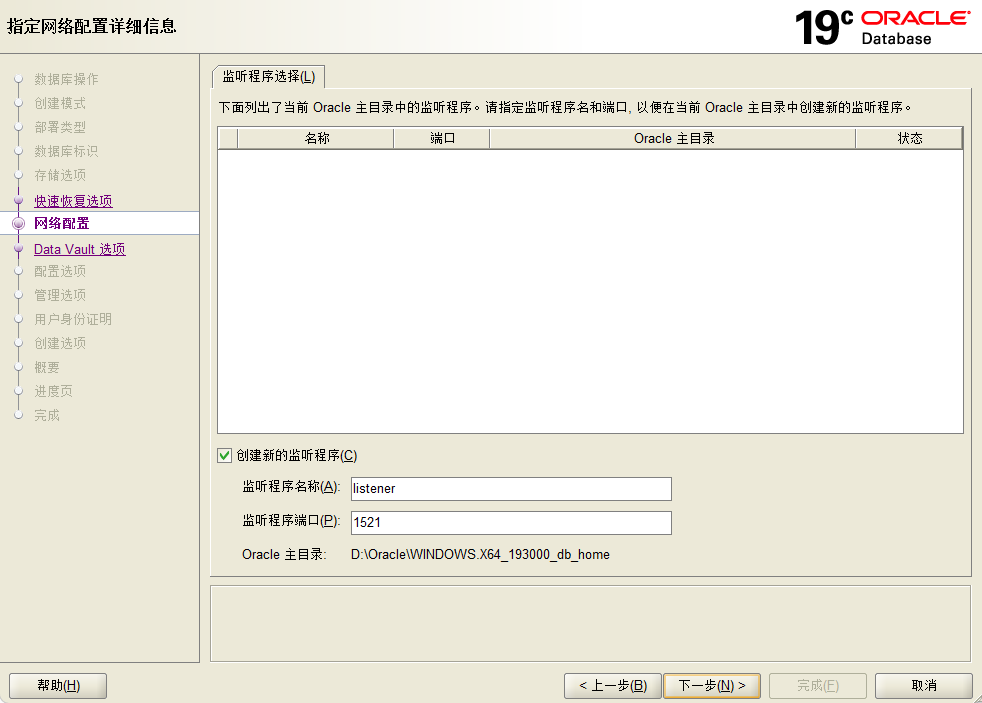Enable the 创建新的监听程序 checkbox
Viewport: 982px width, 703px height.
(x=223, y=455)
